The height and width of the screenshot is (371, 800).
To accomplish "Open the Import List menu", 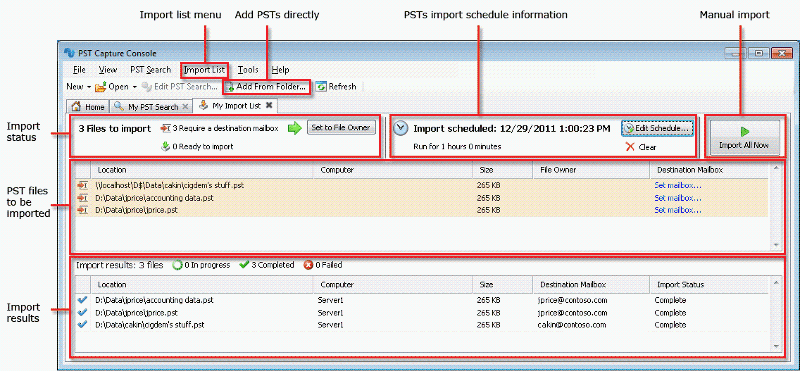I will coord(204,70).
